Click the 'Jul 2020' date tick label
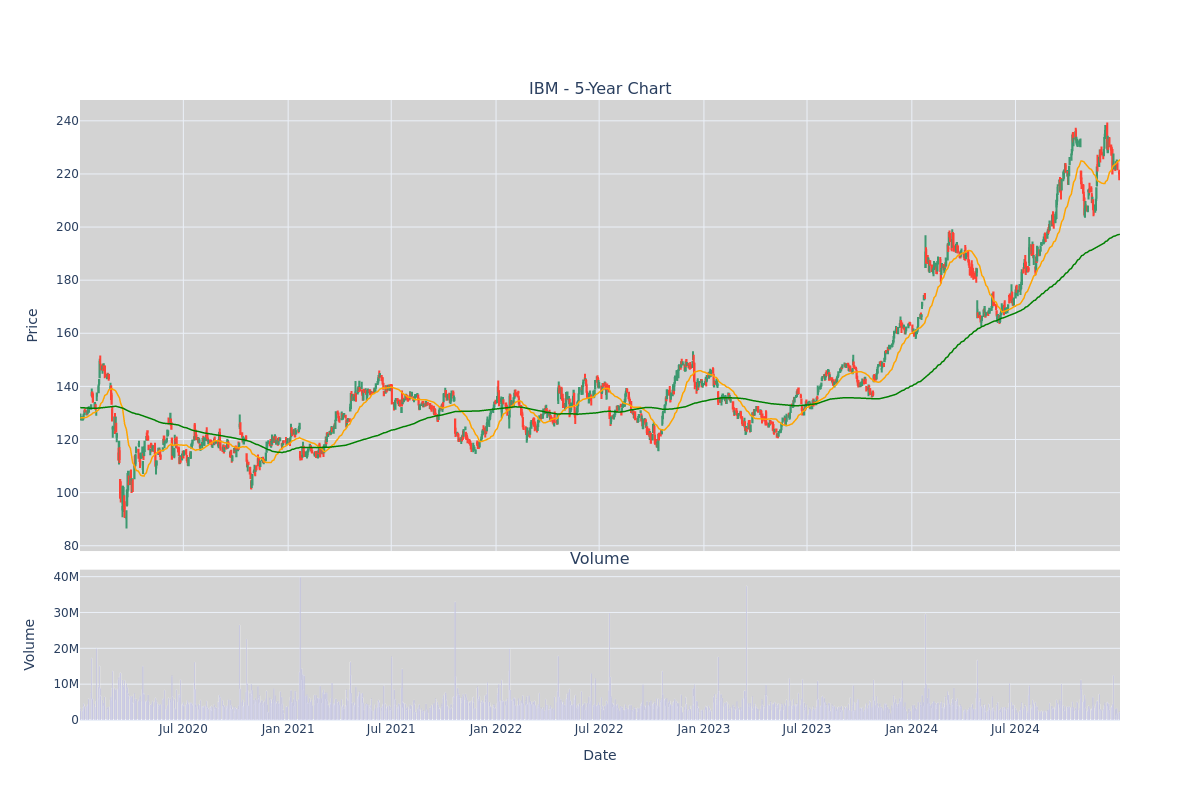 (183, 729)
